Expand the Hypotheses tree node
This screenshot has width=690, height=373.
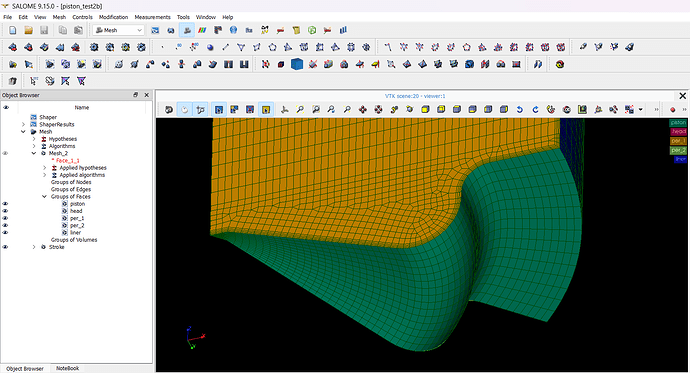pyautogui.click(x=34, y=139)
